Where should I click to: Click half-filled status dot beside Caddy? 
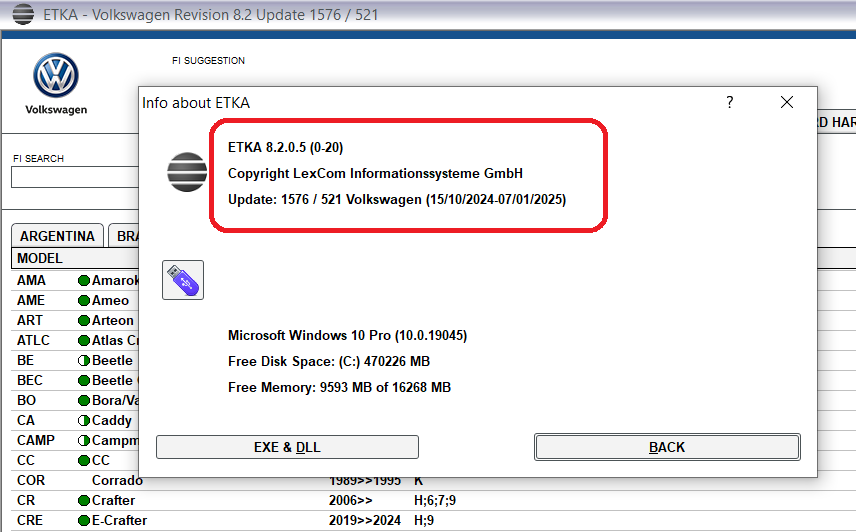(84, 421)
